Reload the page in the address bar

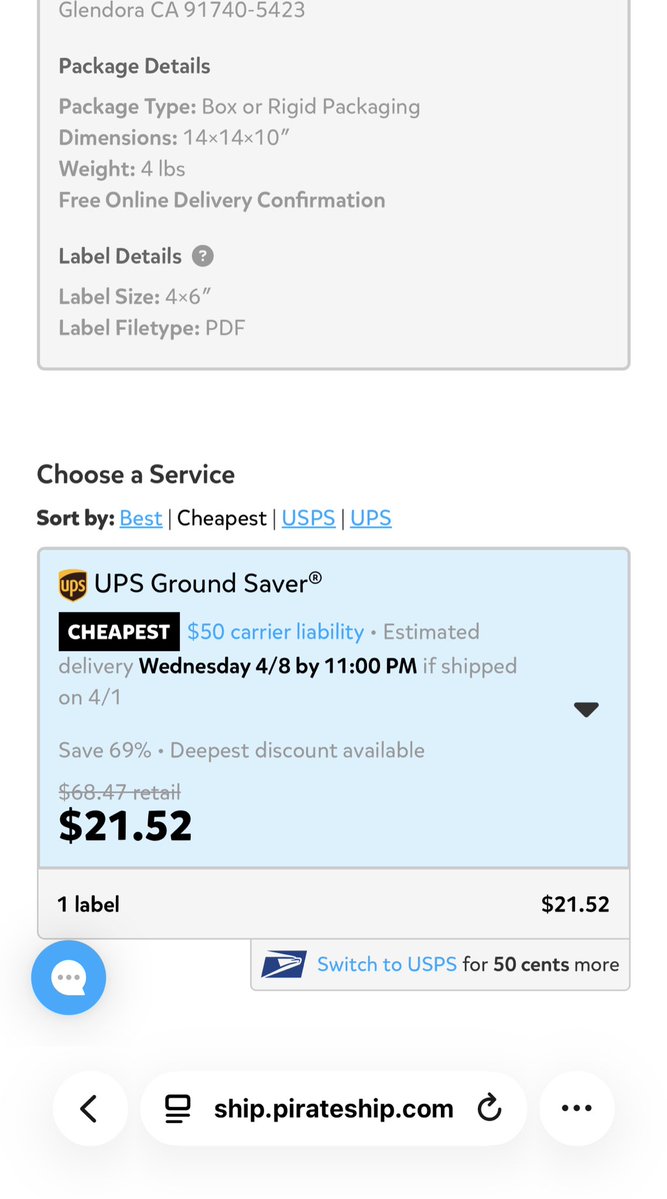point(489,1108)
